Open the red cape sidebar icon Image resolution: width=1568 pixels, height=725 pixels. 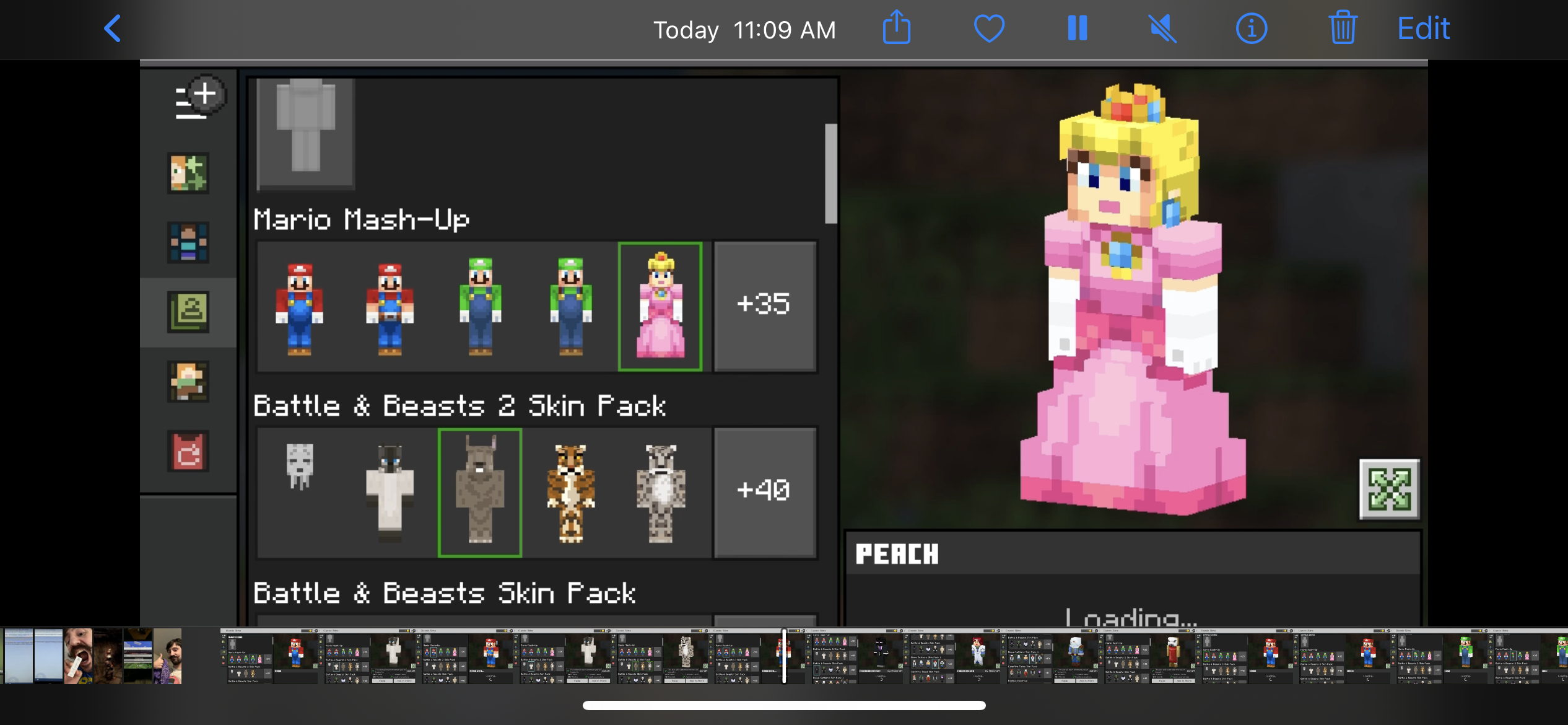(x=188, y=450)
